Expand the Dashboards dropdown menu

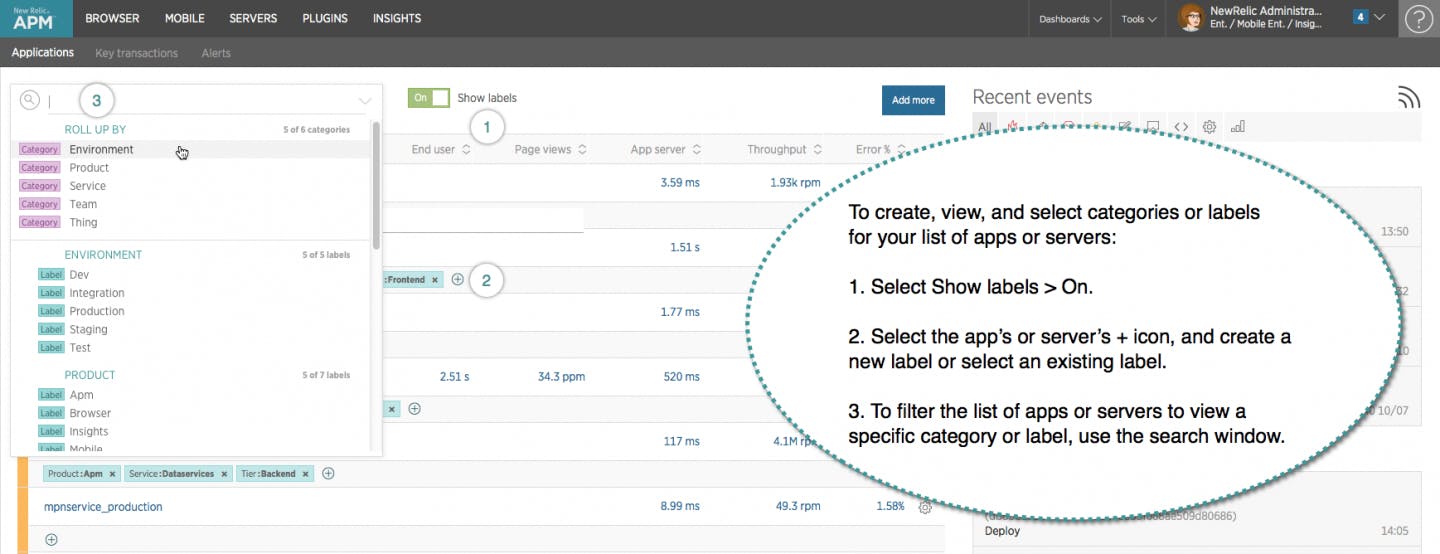1070,19
